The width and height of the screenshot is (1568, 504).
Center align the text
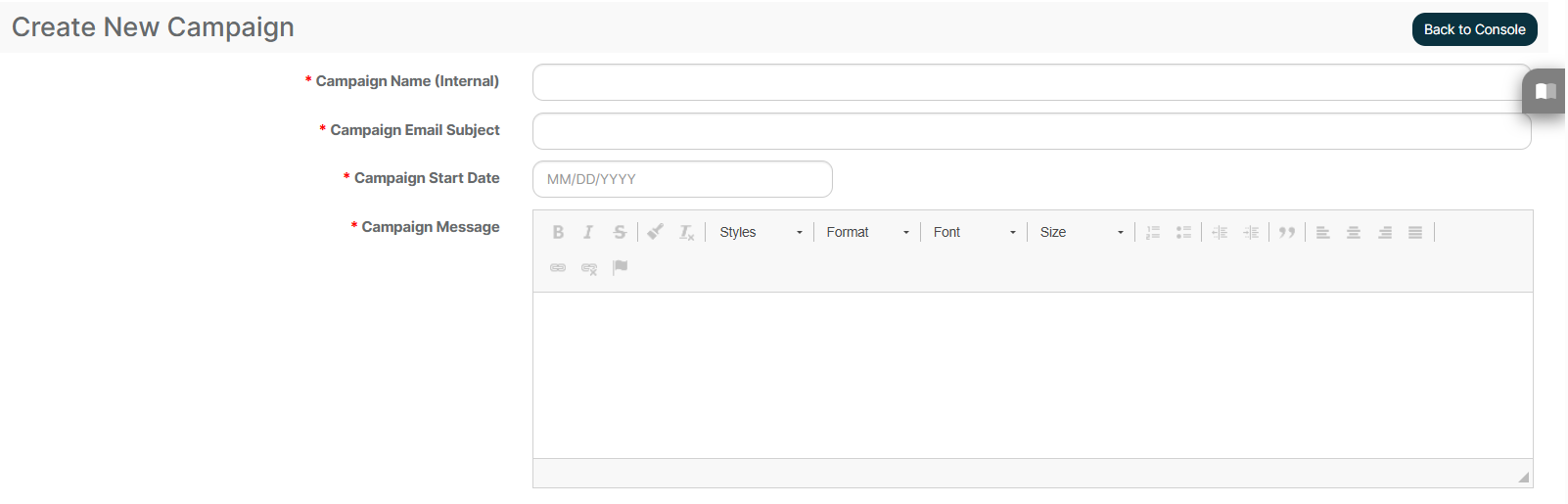click(1354, 232)
